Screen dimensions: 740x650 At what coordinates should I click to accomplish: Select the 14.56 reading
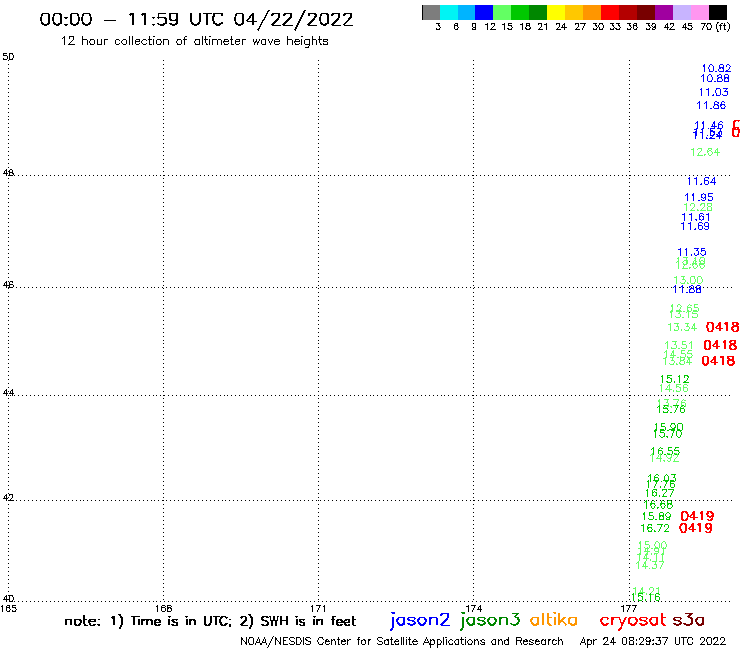pyautogui.click(x=673, y=388)
